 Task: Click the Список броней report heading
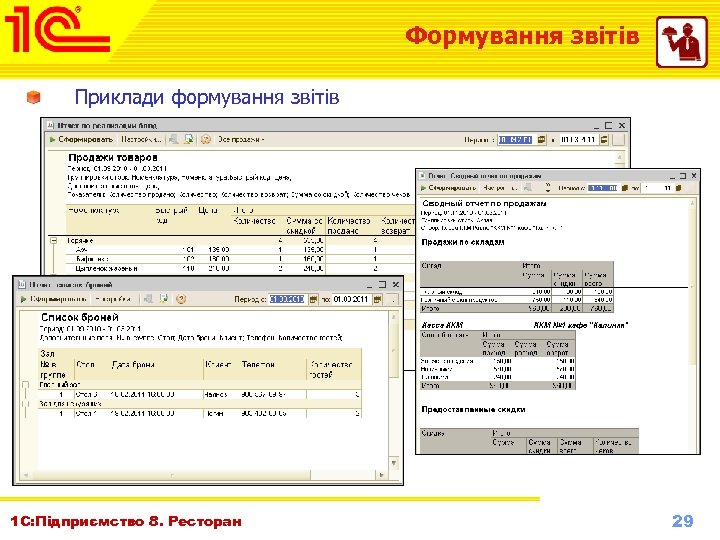coord(80,317)
